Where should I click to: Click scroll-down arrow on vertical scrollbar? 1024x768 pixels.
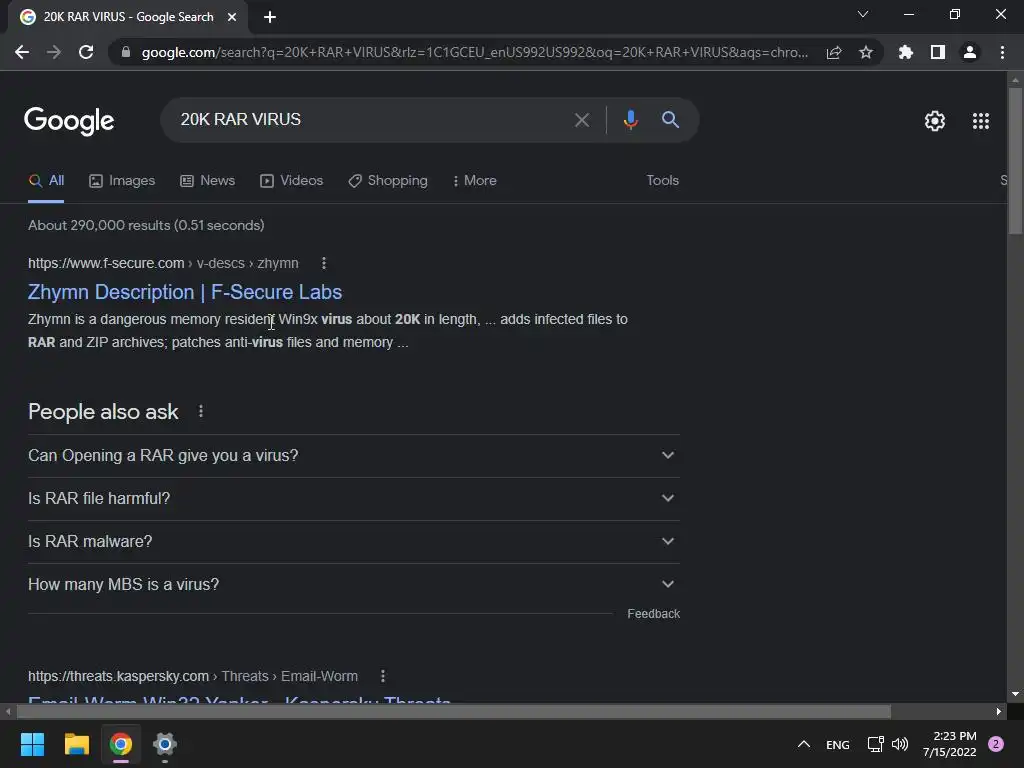[1015, 694]
